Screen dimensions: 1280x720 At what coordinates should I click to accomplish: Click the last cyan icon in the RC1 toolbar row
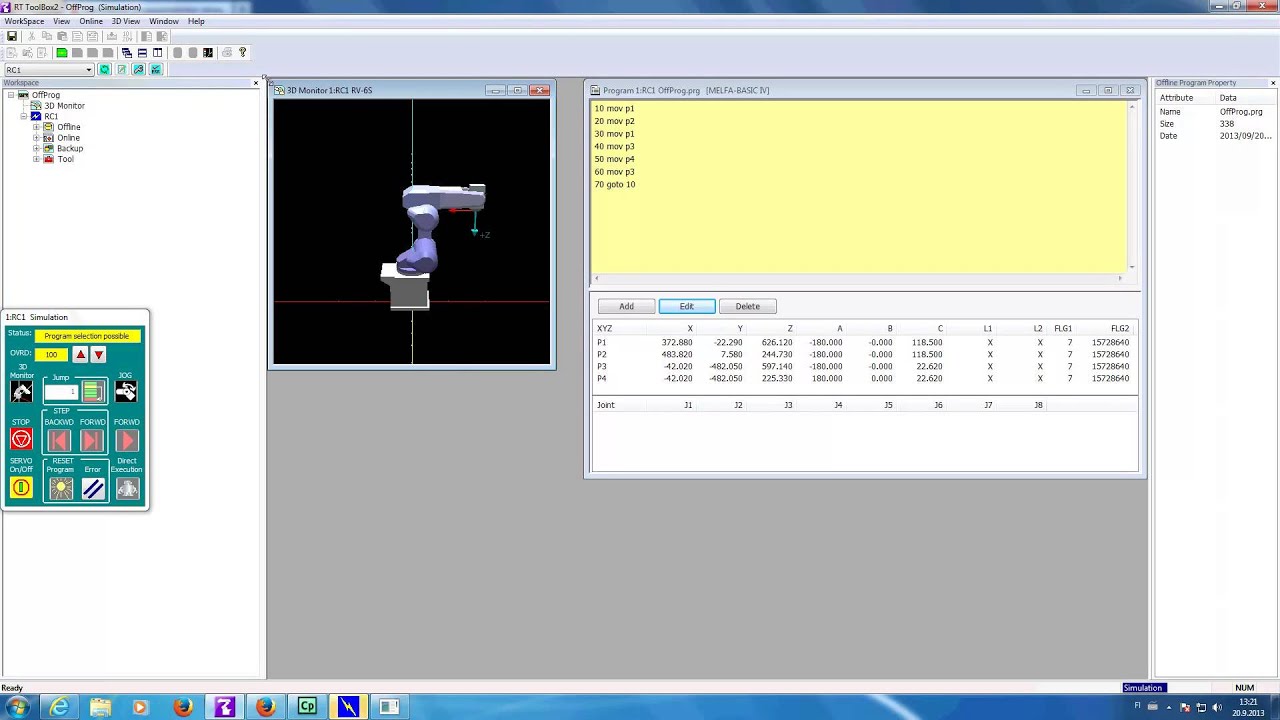(x=156, y=70)
